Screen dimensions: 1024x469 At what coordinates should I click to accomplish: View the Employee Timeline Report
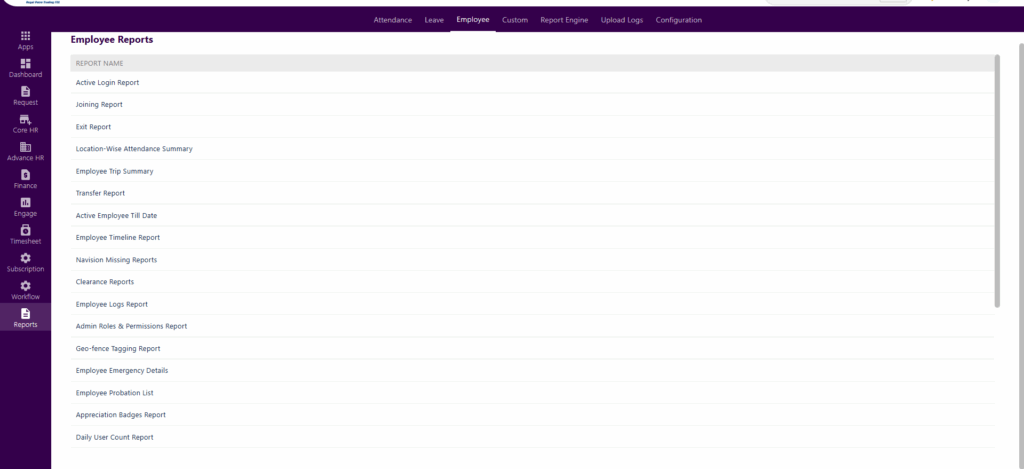117,238
